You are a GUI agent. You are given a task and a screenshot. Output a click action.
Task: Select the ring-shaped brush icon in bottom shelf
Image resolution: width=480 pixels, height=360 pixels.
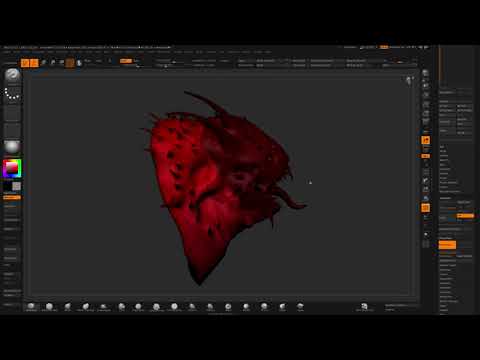(x=228, y=306)
